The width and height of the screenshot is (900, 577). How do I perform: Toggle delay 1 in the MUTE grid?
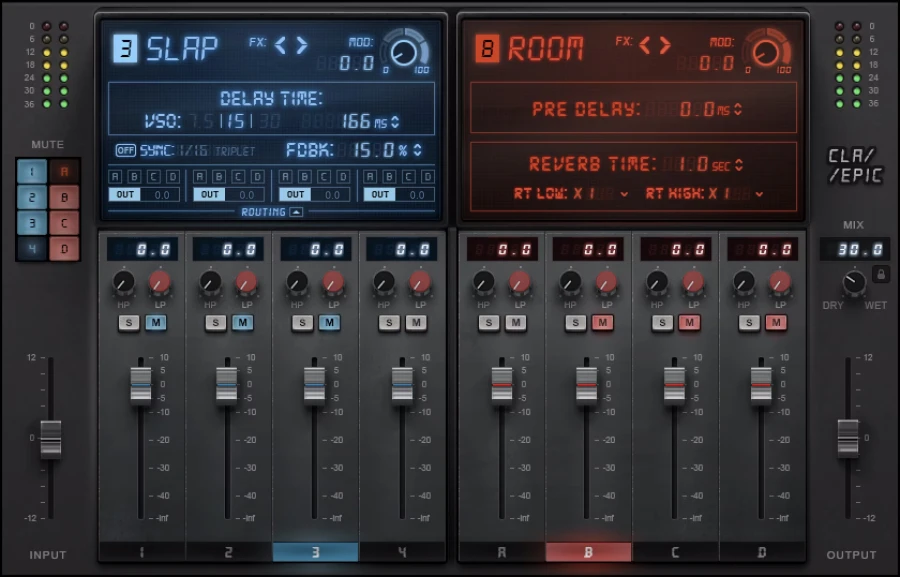pos(32,171)
